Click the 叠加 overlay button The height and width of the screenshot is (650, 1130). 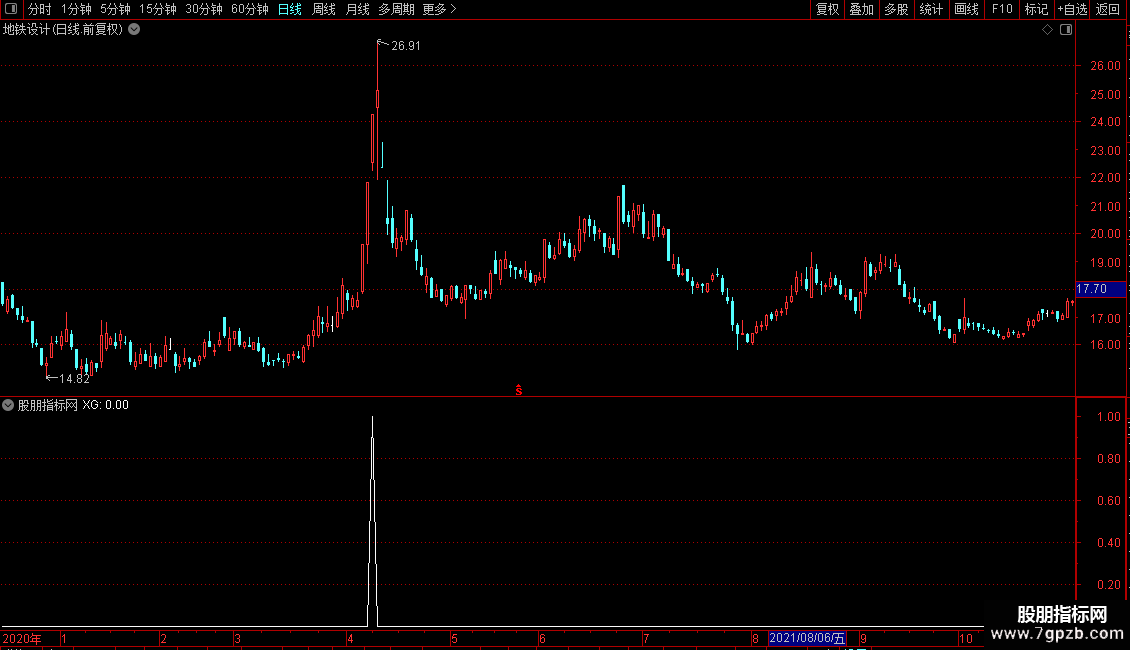tap(861, 9)
